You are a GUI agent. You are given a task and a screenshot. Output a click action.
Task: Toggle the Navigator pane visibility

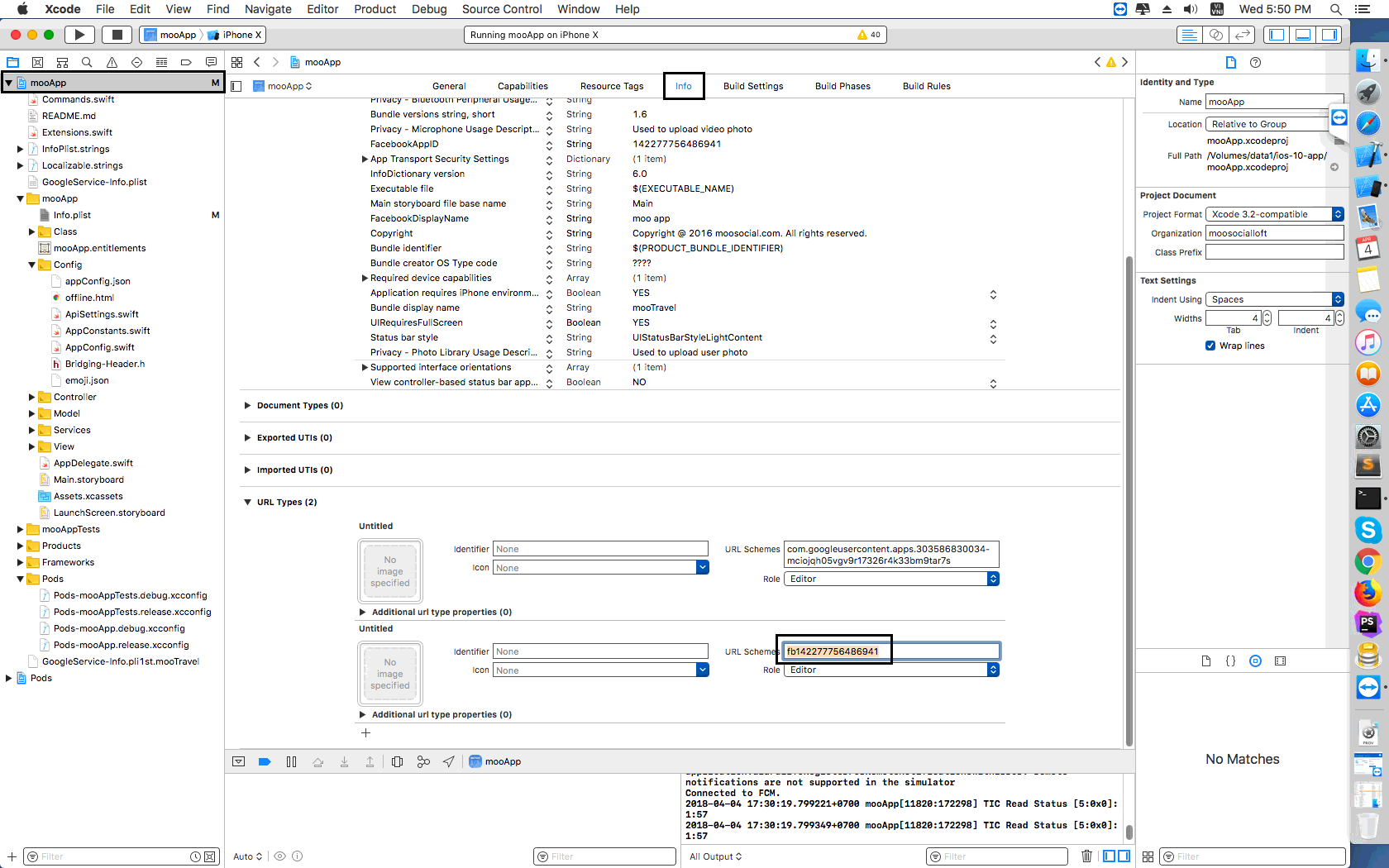[1277, 35]
